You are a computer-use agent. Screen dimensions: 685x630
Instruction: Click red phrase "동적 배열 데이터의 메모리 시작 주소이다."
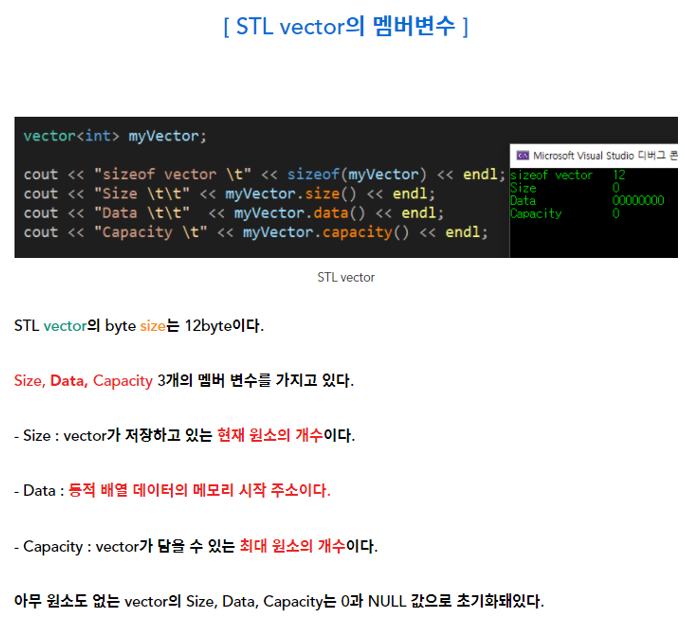coord(200,490)
